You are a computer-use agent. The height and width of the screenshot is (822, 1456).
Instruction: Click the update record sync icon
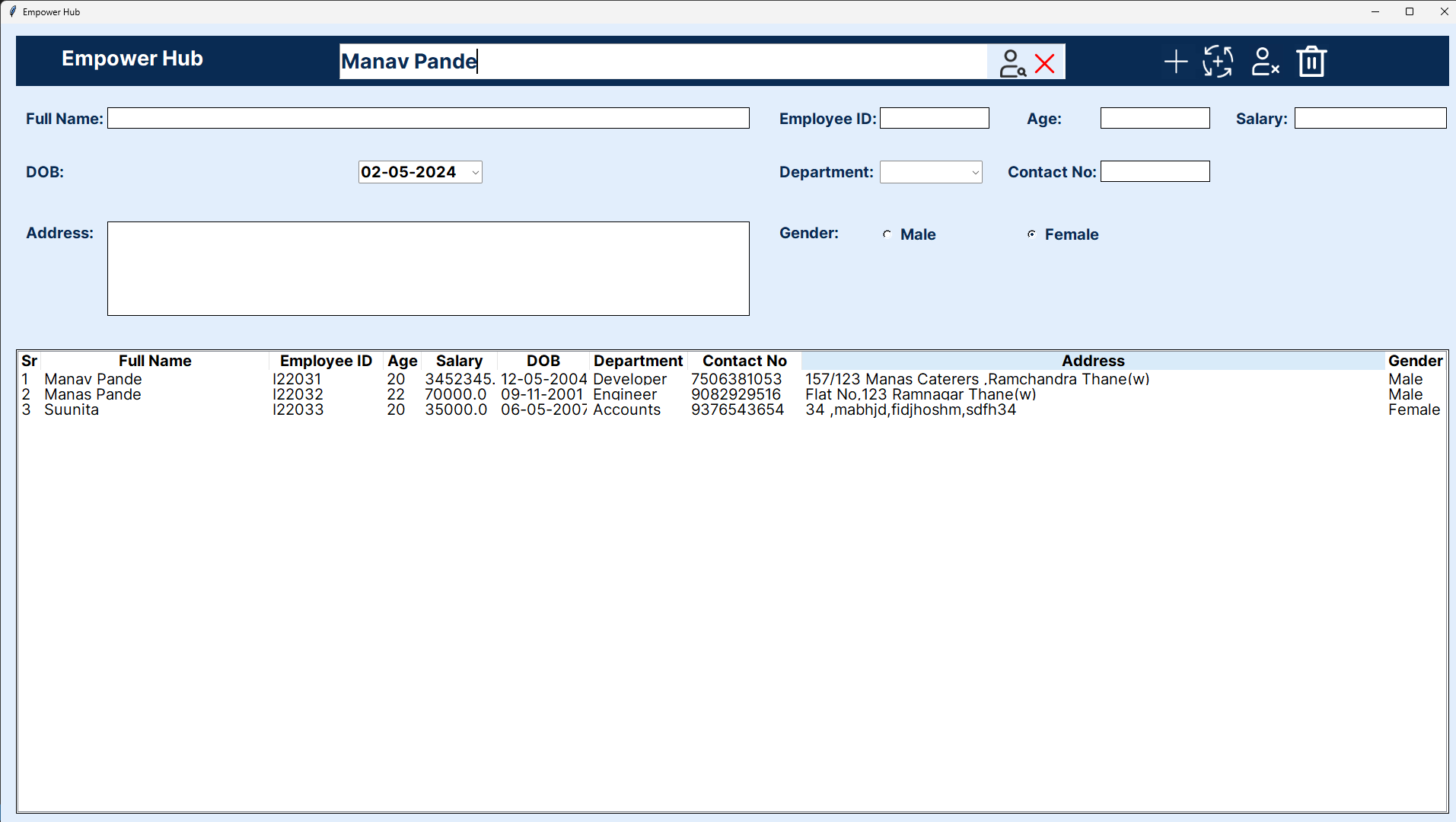point(1216,61)
